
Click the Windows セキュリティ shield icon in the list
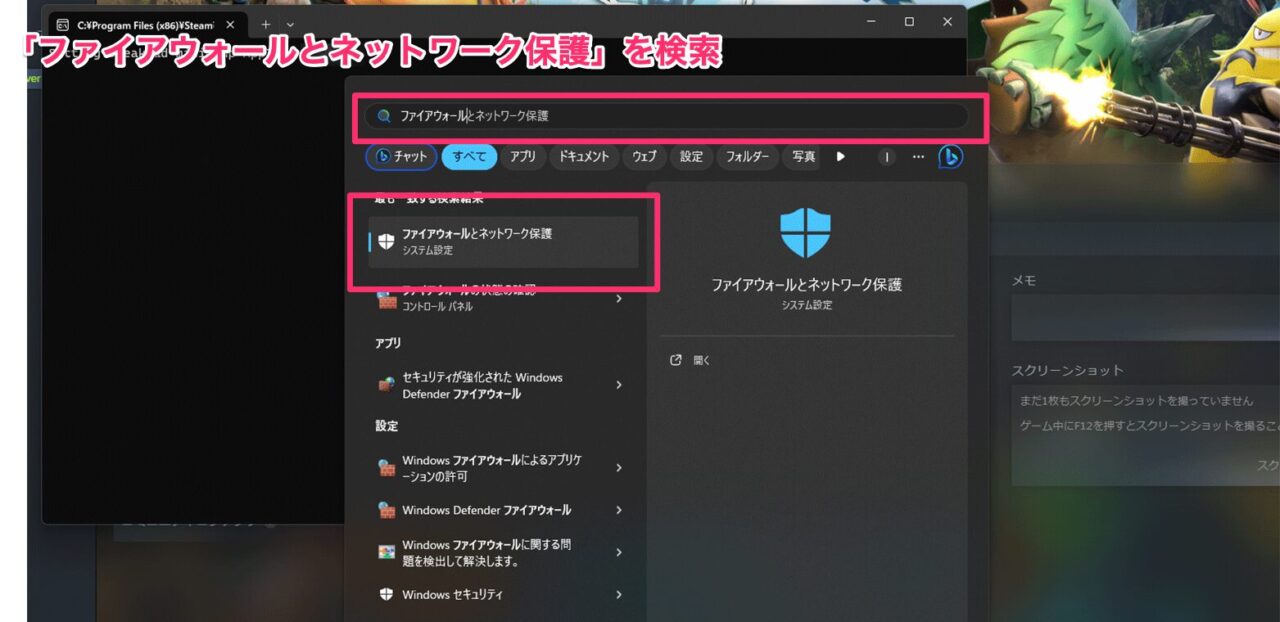[385, 594]
